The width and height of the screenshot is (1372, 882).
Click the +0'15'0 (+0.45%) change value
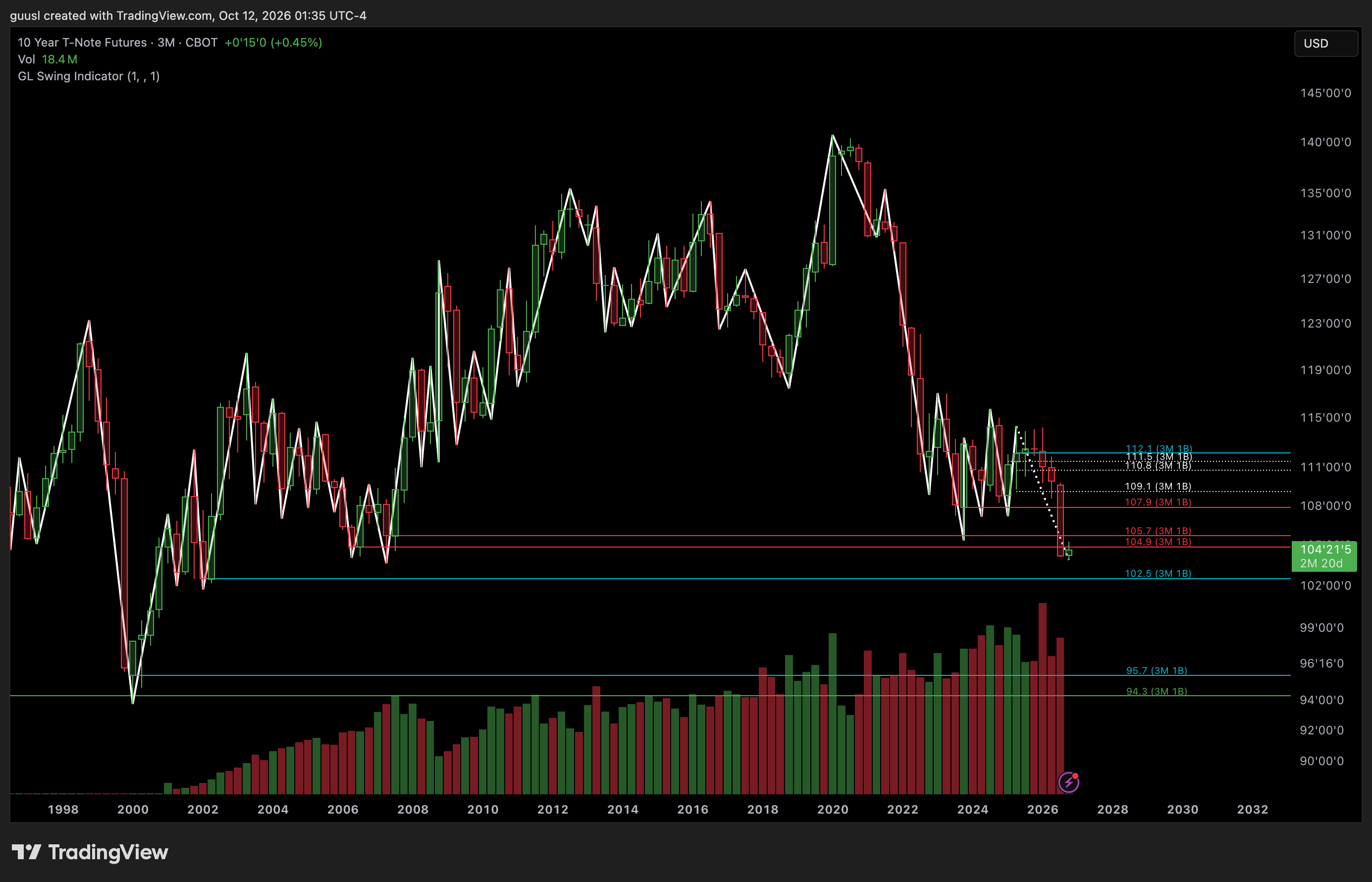click(273, 43)
